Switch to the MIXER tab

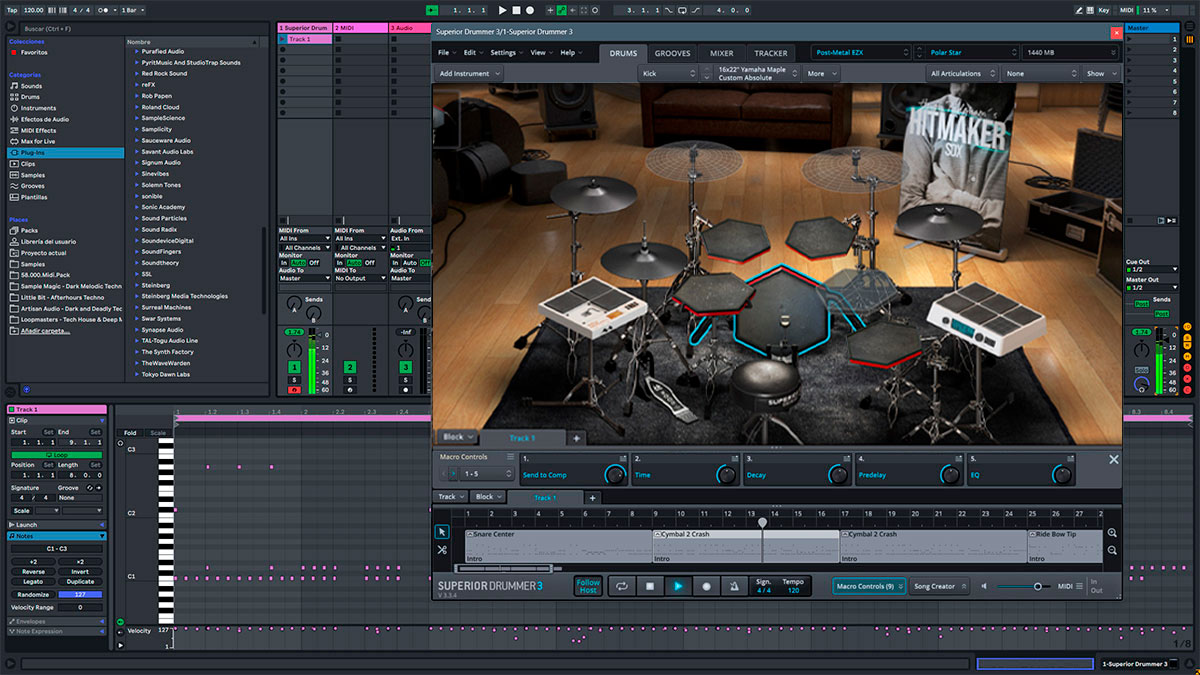click(721, 53)
